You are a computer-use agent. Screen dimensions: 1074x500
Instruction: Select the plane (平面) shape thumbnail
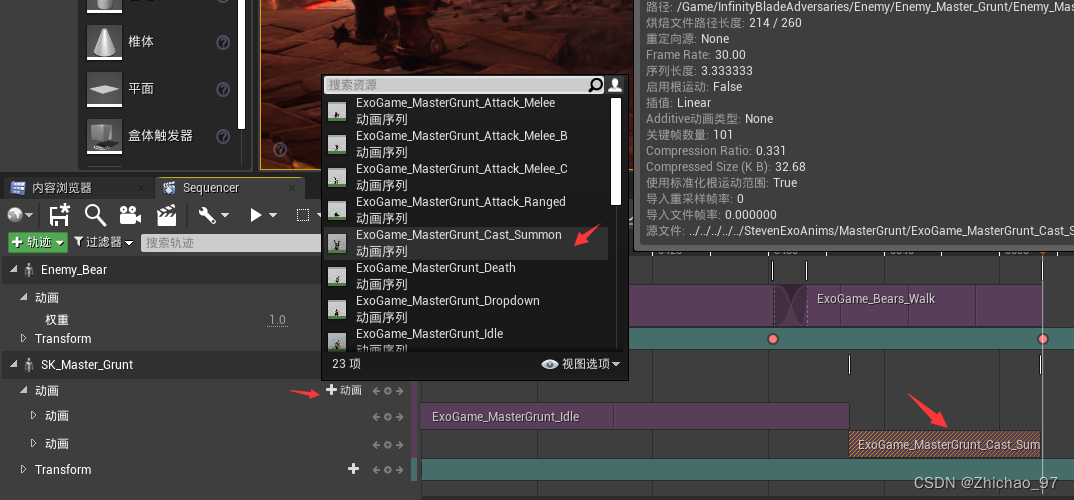[104, 89]
